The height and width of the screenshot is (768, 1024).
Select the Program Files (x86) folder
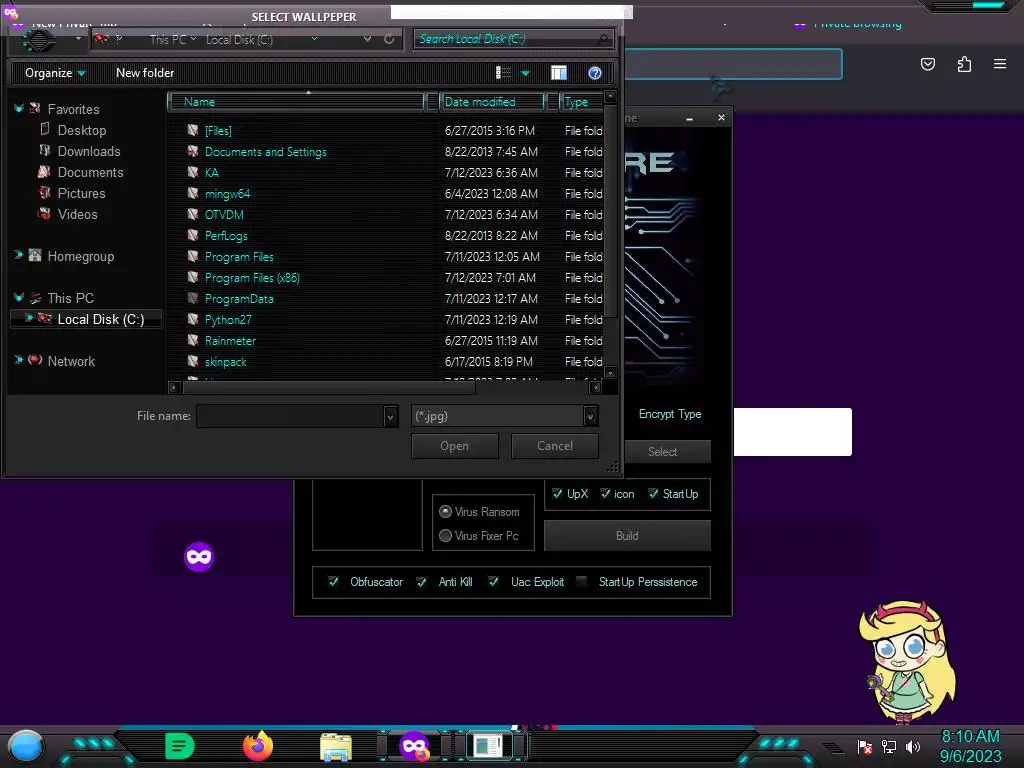(x=252, y=278)
